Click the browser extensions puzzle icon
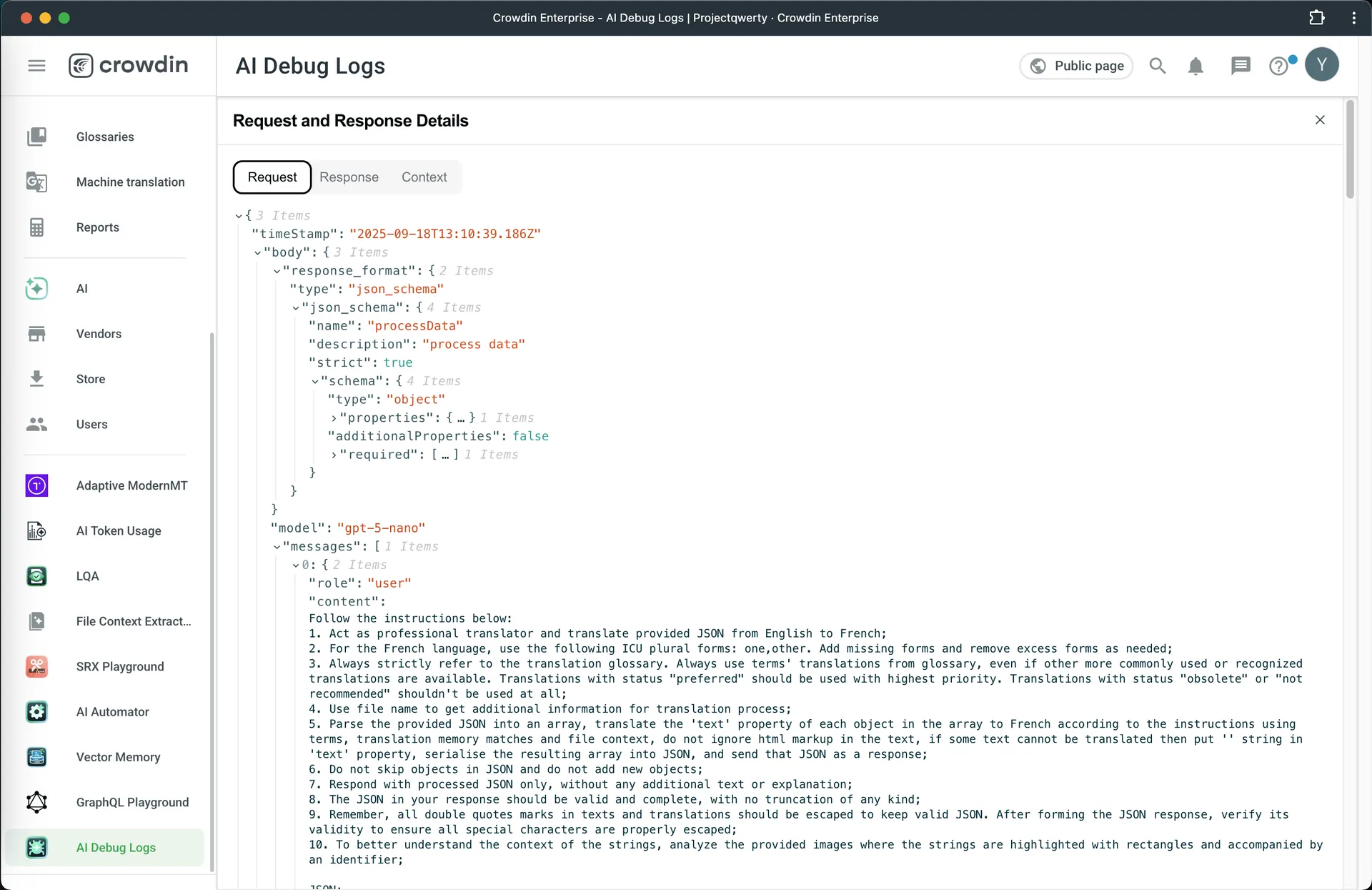 1316,18
